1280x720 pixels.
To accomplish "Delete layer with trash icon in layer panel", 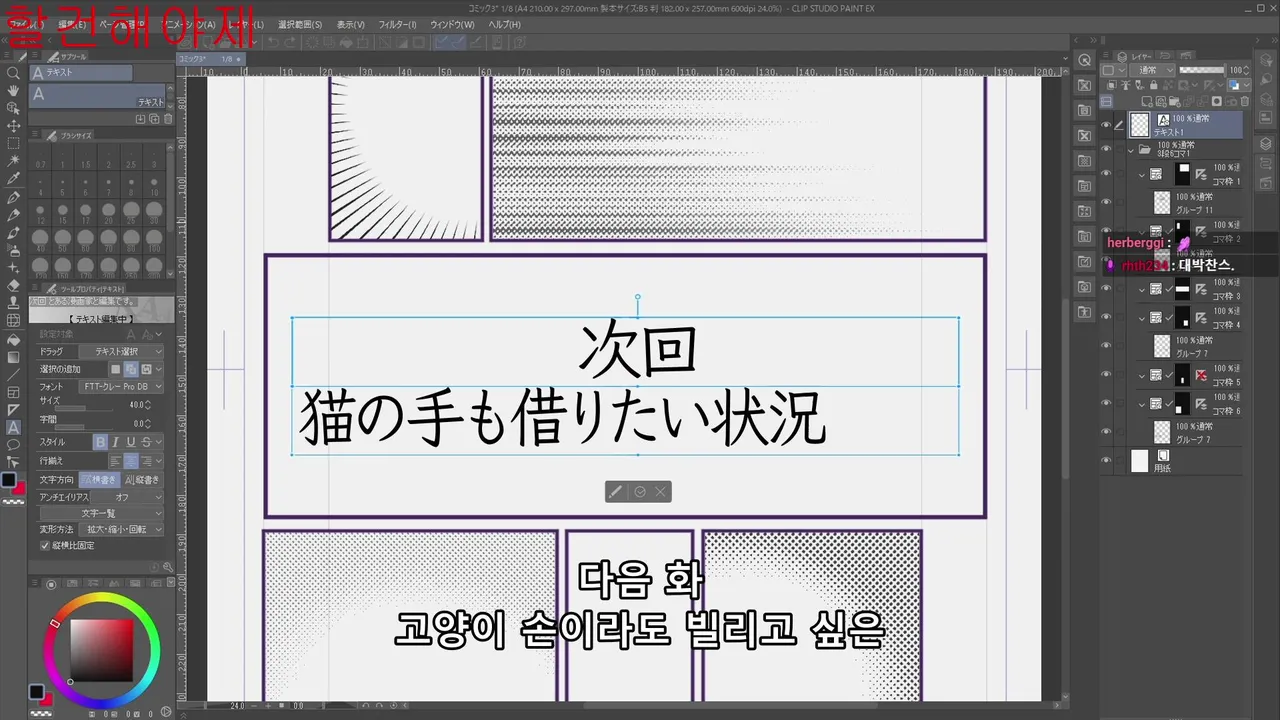I will 1244,101.
